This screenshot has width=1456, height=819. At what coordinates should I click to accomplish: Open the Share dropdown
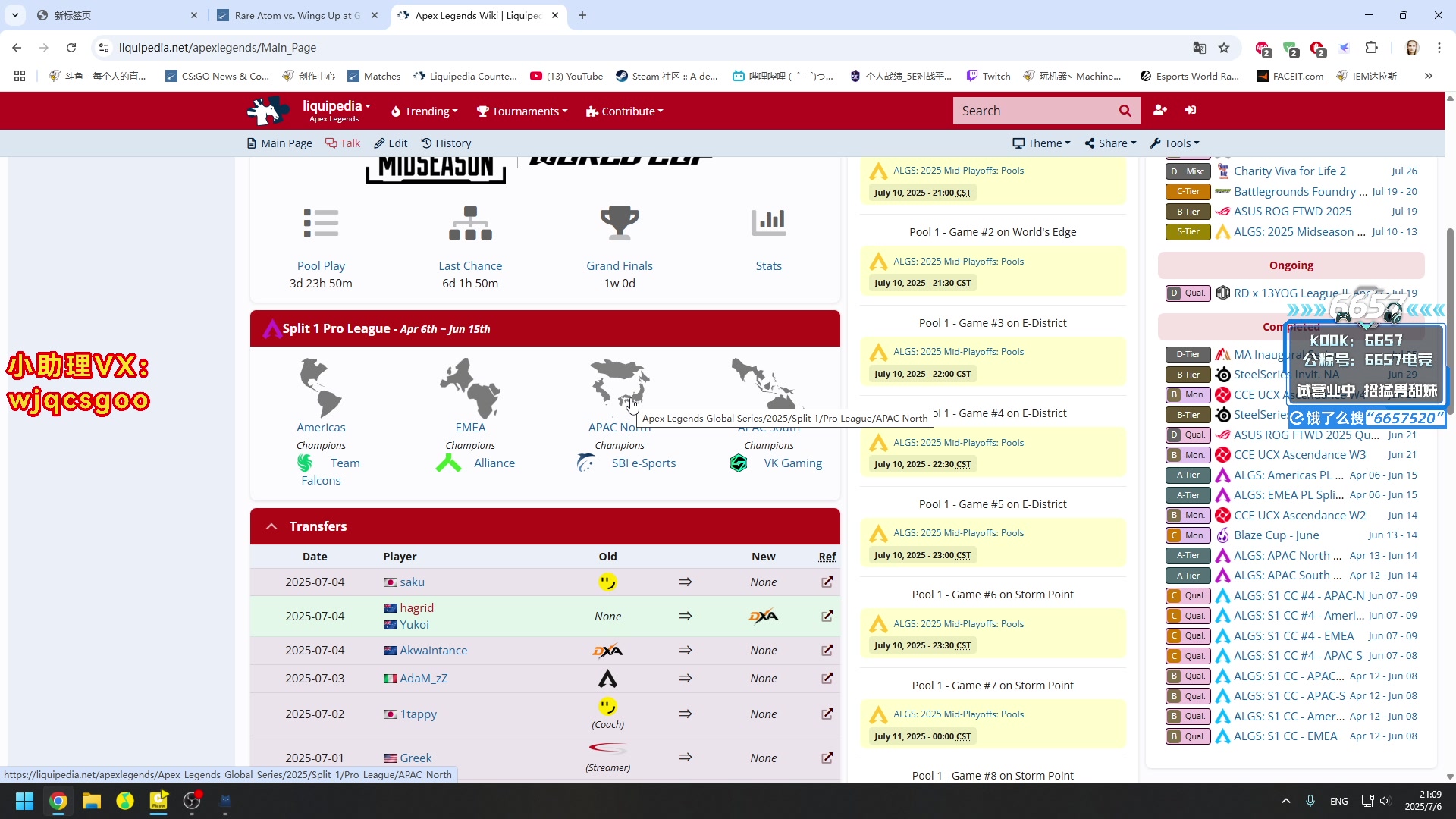(x=1110, y=143)
